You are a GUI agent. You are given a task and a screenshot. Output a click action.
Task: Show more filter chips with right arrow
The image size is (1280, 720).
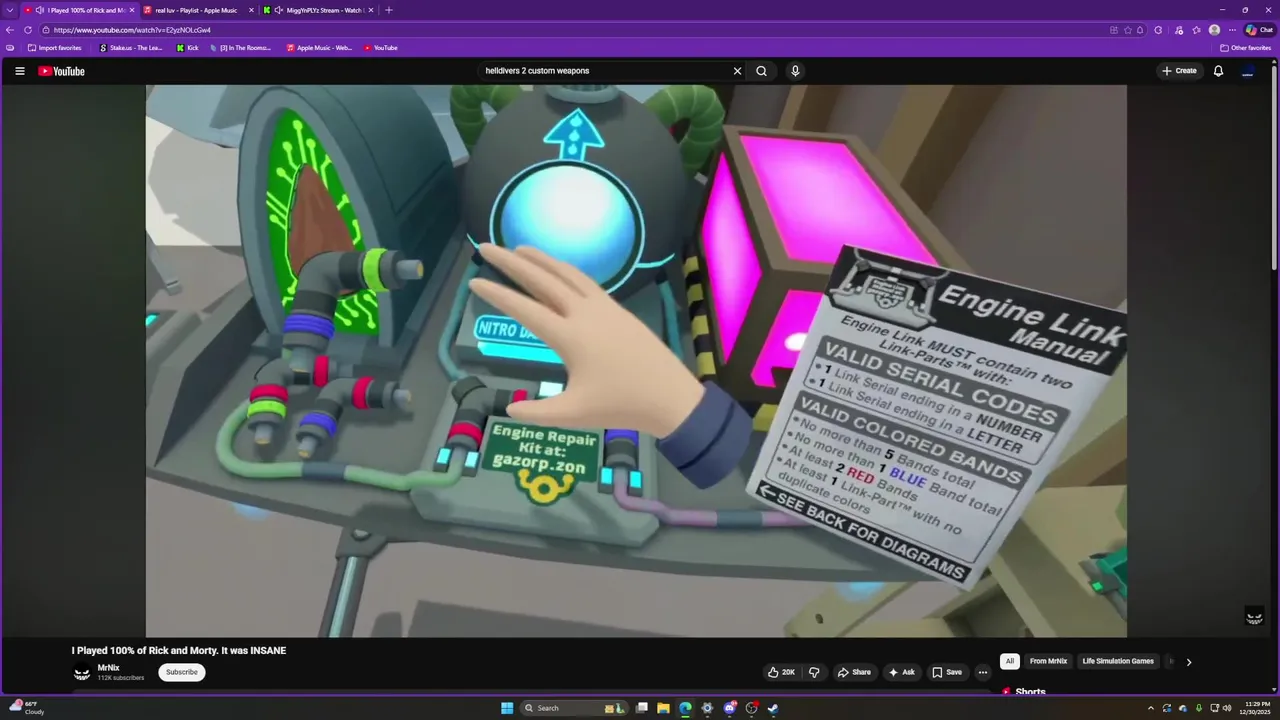pyautogui.click(x=1188, y=661)
